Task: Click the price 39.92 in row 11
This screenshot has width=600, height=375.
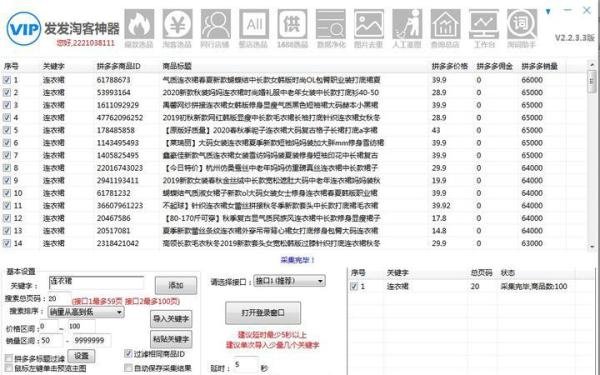Action: [441, 205]
